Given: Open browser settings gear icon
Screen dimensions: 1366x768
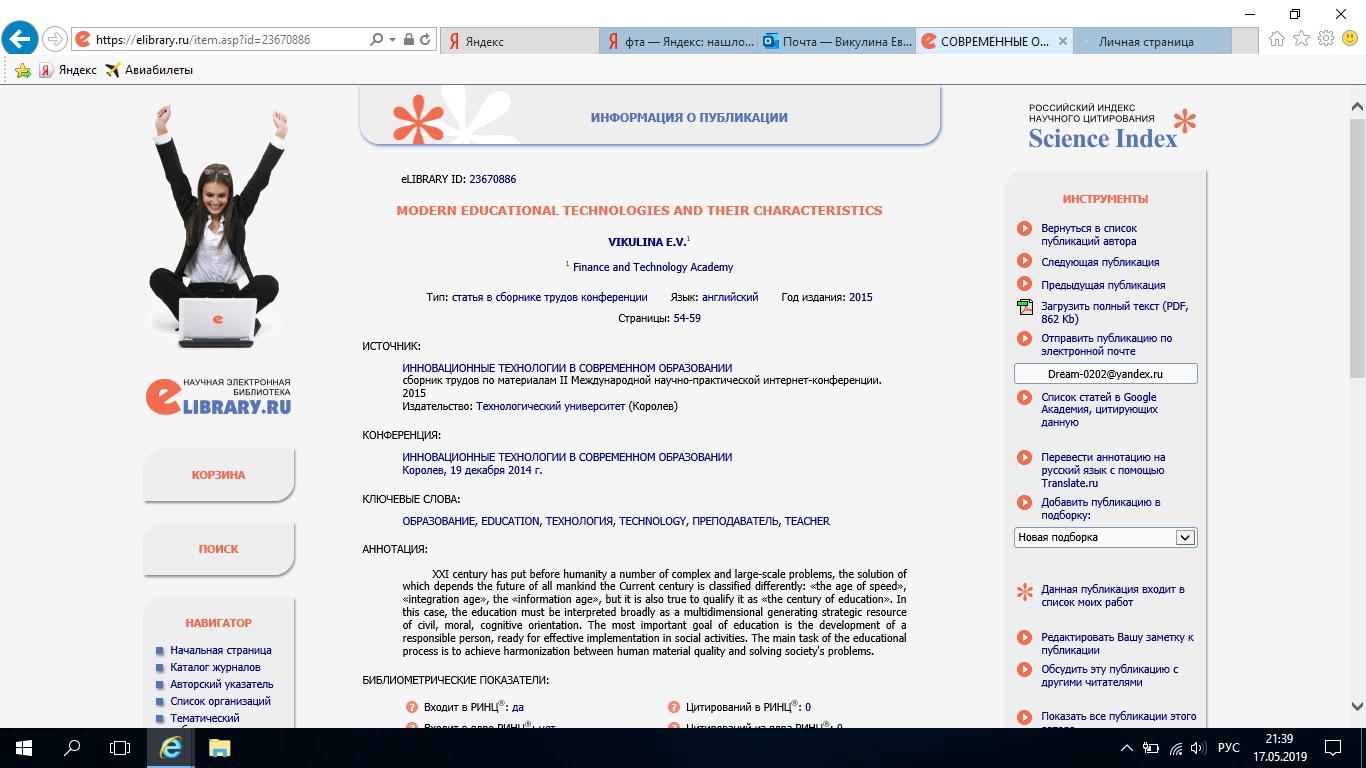Looking at the screenshot, I should [x=1325, y=39].
